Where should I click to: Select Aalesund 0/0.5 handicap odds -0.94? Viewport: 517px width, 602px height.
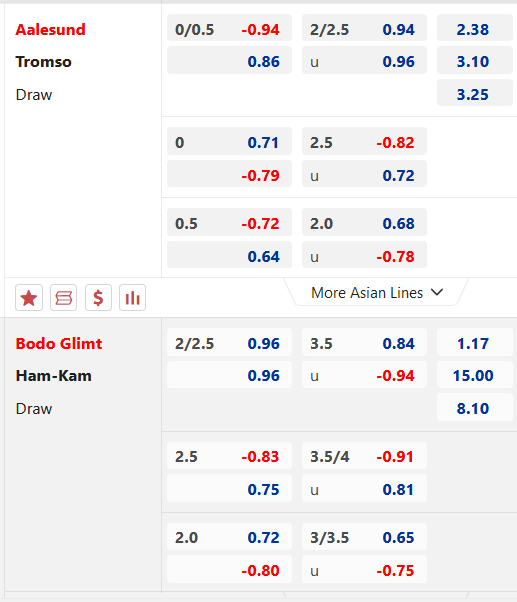click(230, 28)
